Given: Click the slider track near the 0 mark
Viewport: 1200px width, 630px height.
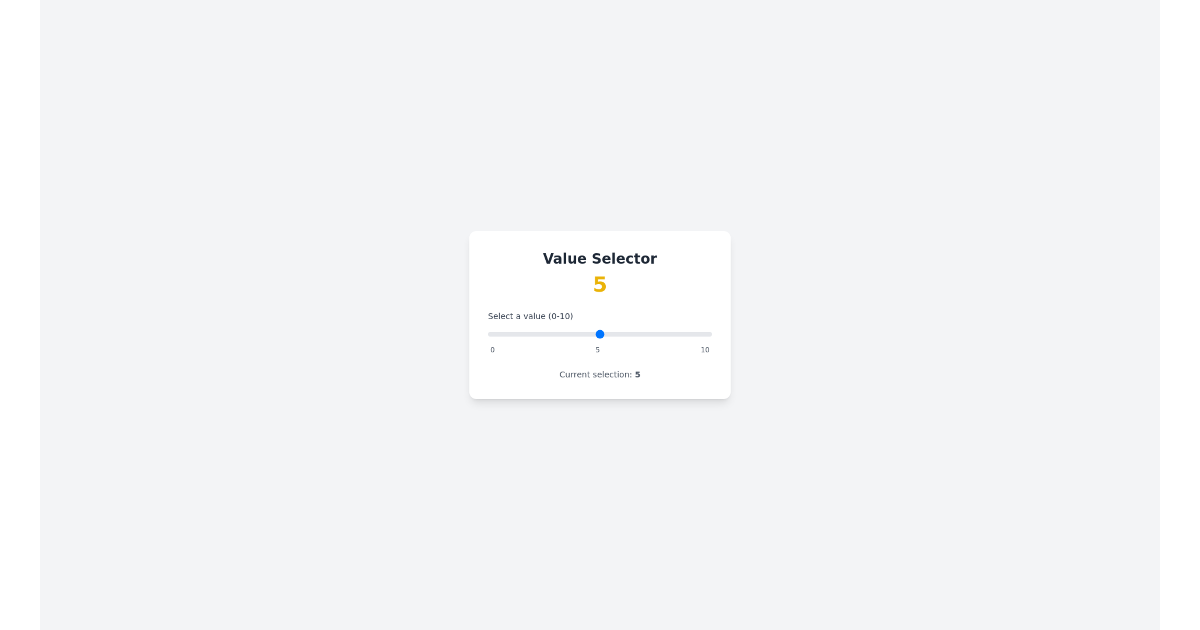Looking at the screenshot, I should pyautogui.click(x=495, y=334).
